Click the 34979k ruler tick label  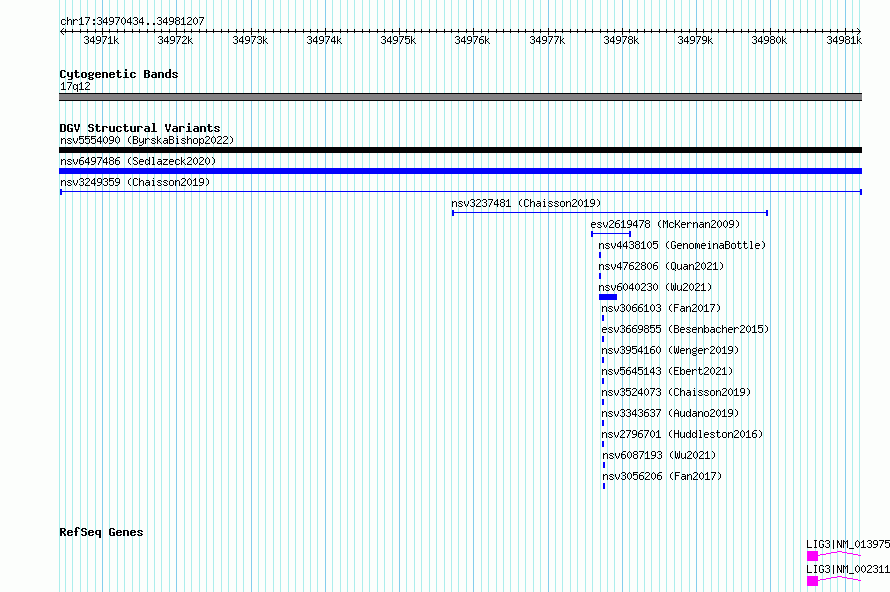click(x=695, y=40)
